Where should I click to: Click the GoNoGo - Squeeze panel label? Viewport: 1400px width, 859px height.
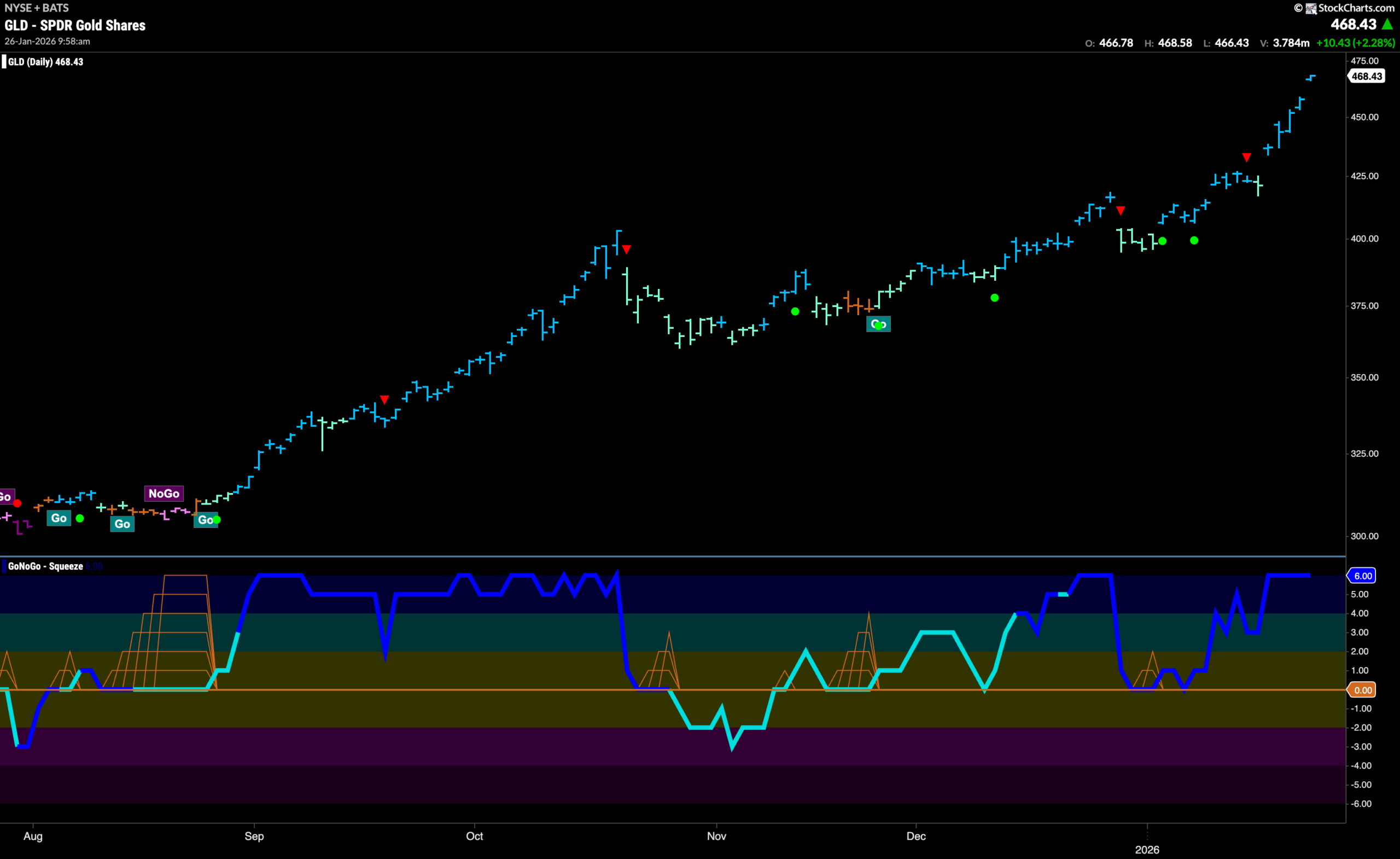click(x=45, y=566)
